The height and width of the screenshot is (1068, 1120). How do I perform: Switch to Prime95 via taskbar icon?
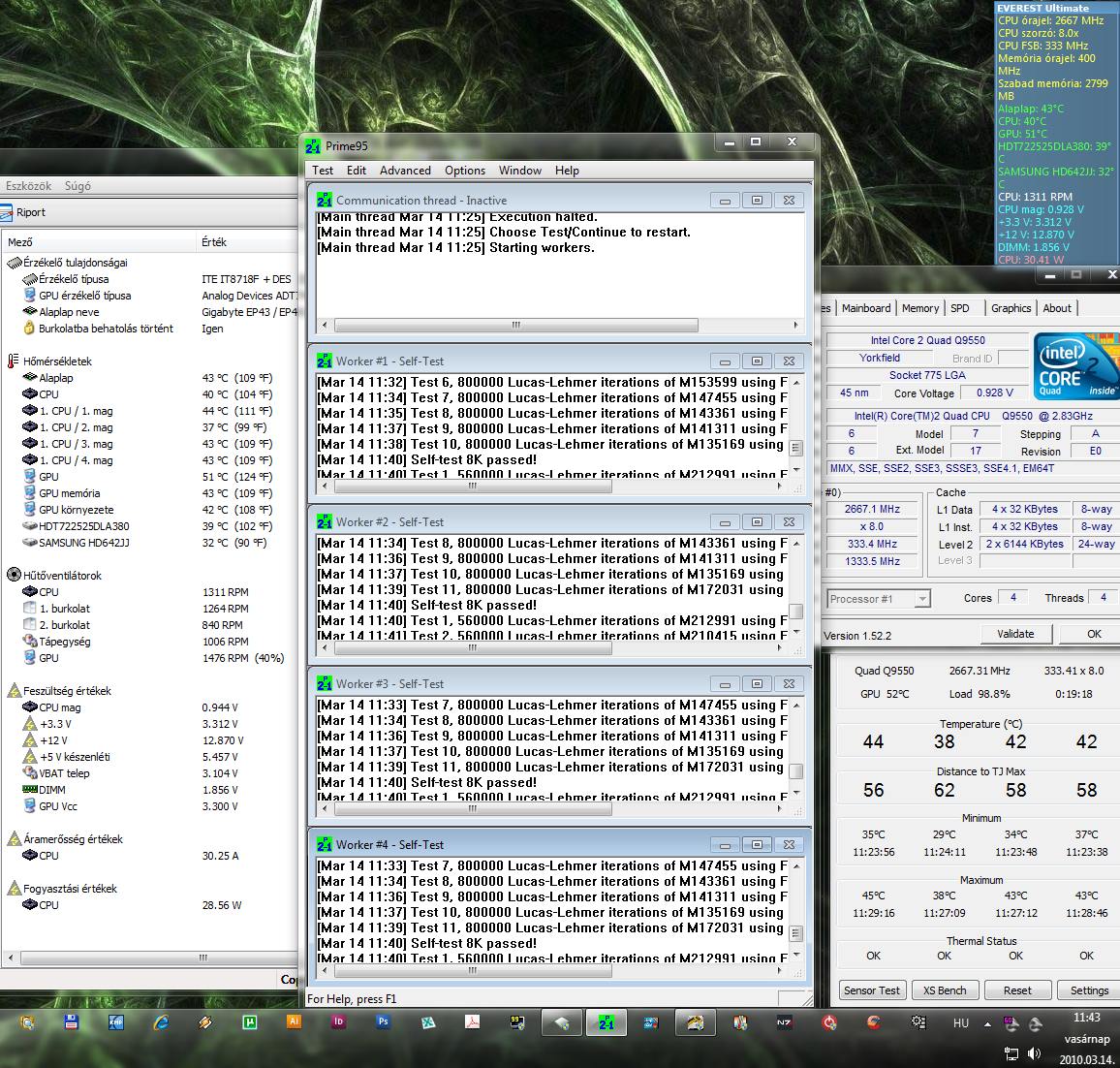pyautogui.click(x=607, y=1023)
